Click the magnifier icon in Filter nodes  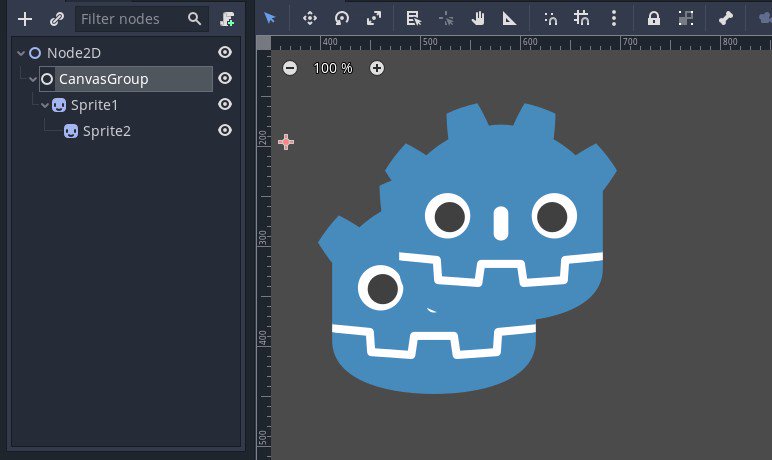pos(194,19)
